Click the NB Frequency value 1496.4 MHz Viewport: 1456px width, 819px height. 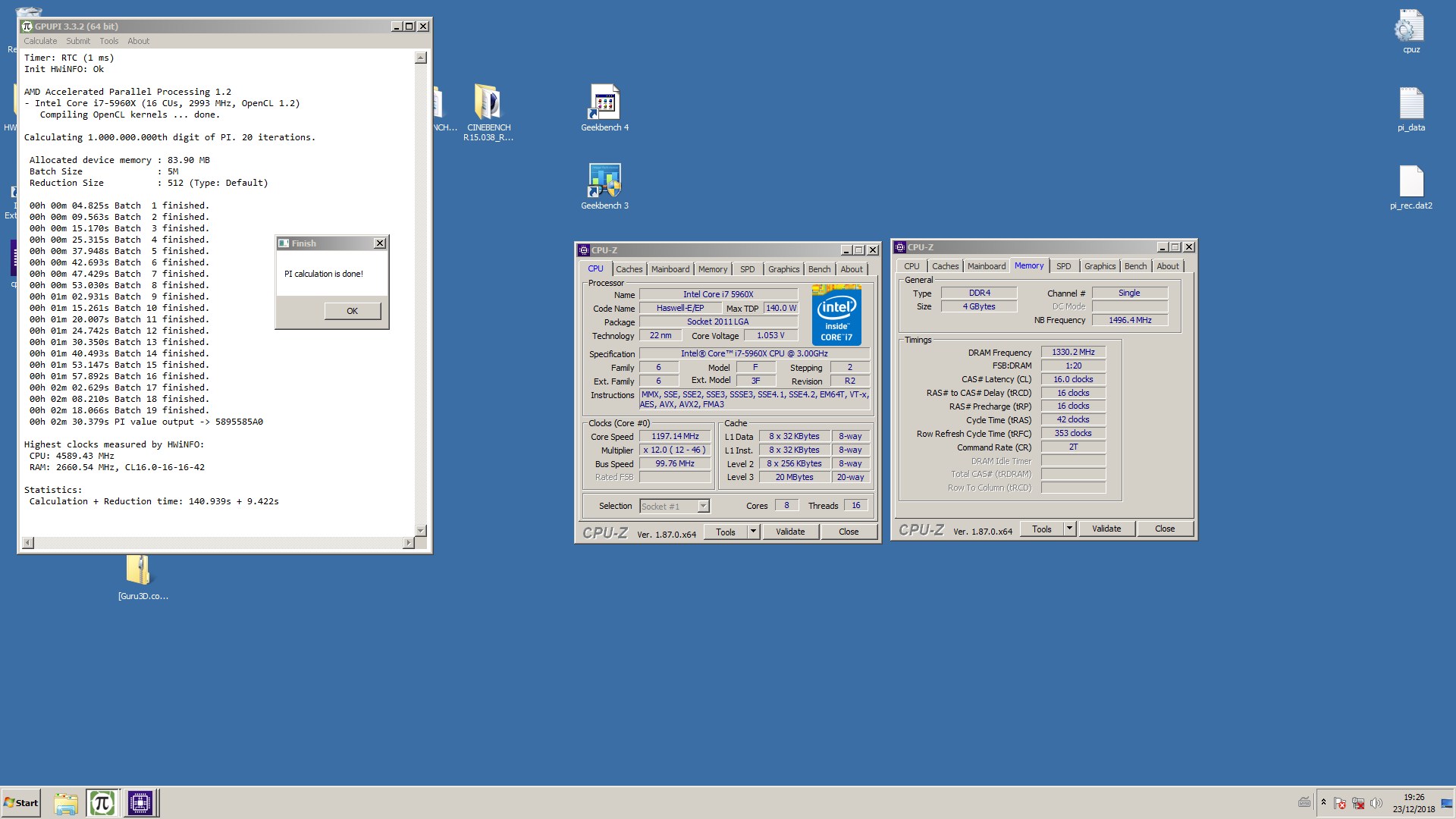[1130, 320]
